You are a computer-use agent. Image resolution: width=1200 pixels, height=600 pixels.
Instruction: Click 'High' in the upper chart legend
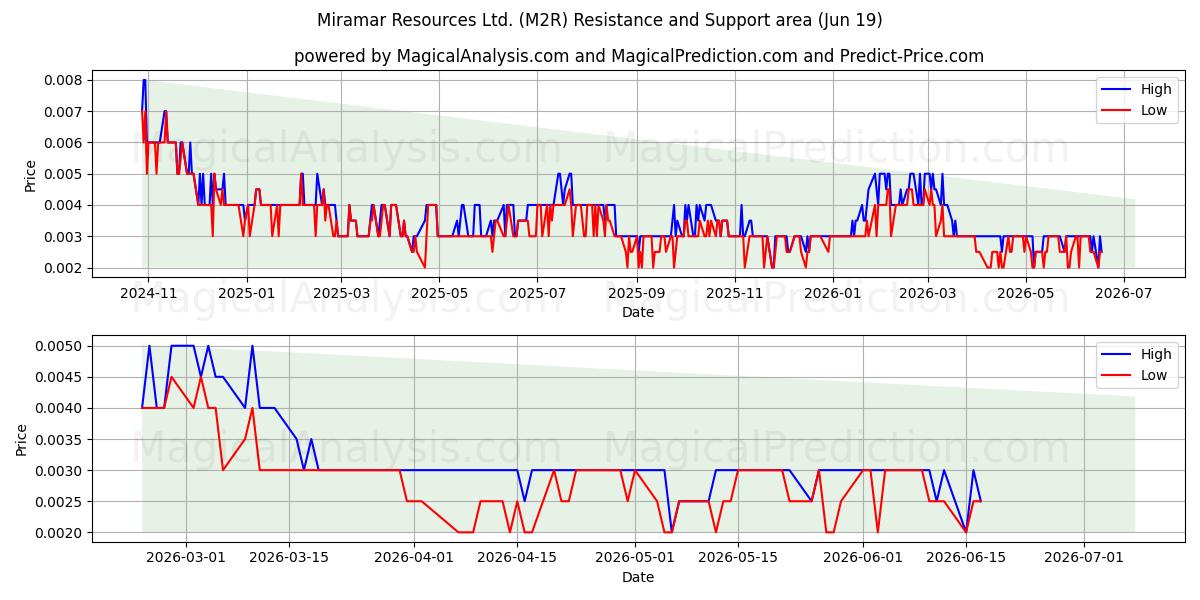[1156, 89]
